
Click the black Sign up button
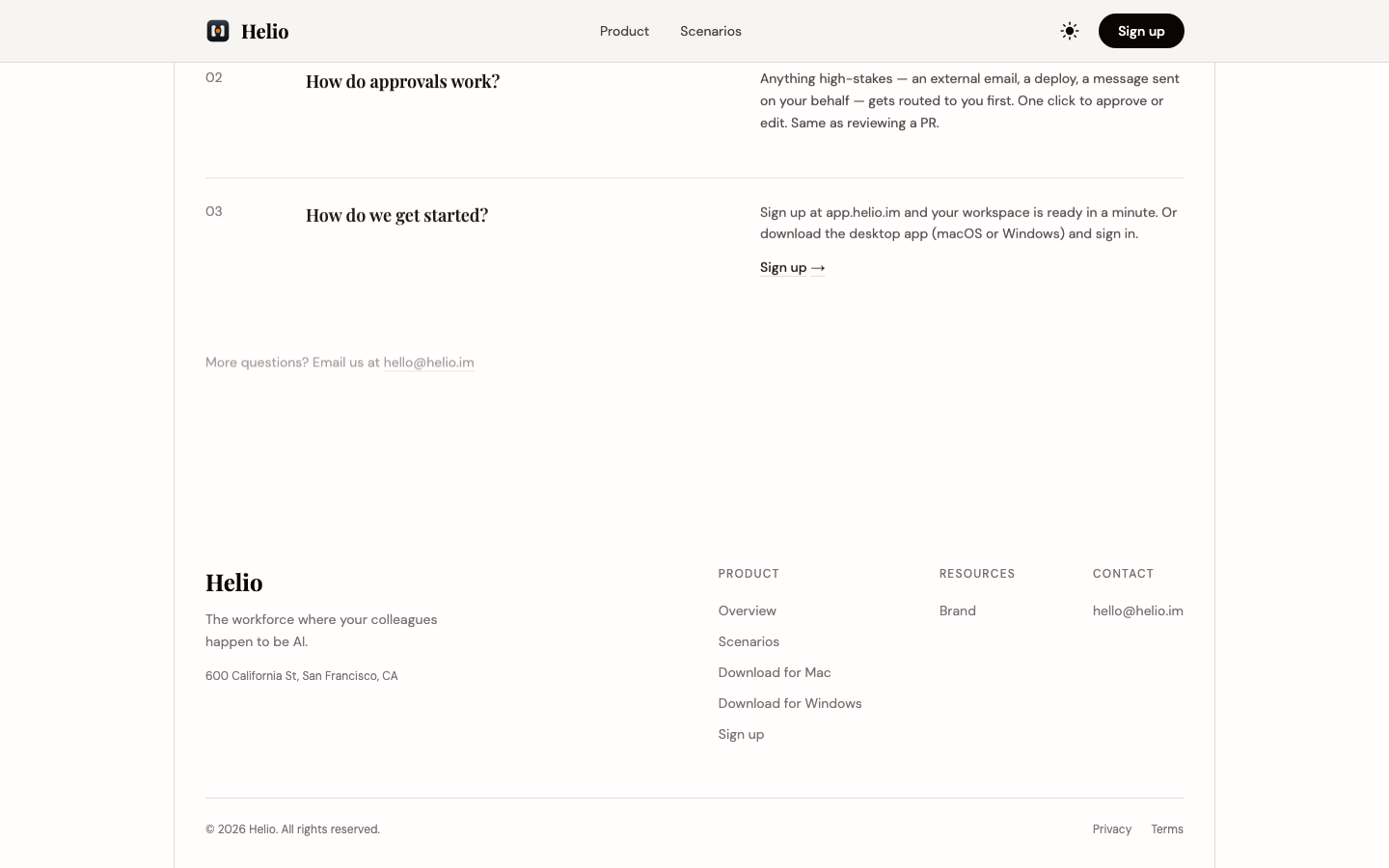tap(1141, 31)
